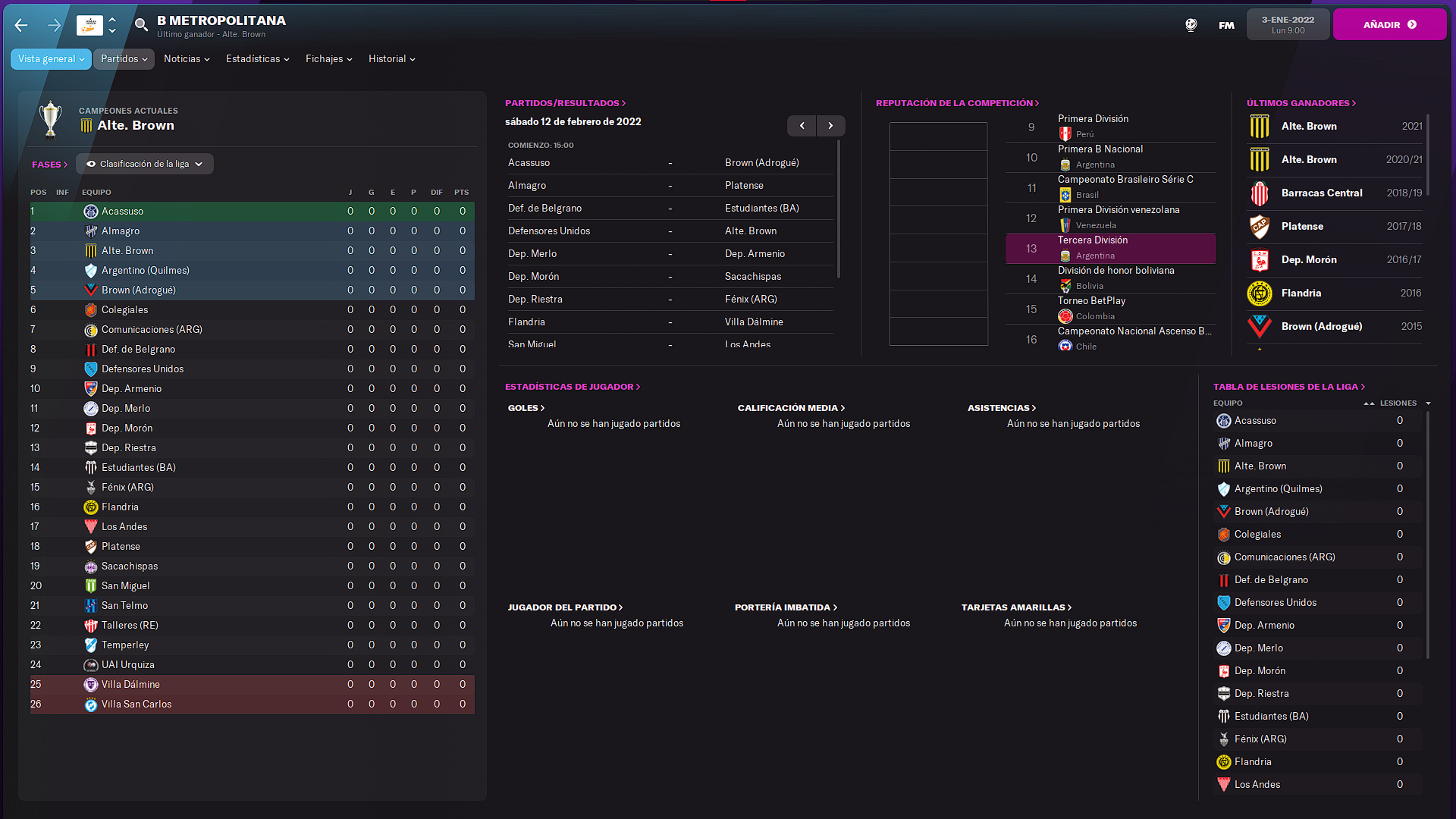Expand Vista general dropdown
The image size is (1456, 819).
click(x=51, y=59)
